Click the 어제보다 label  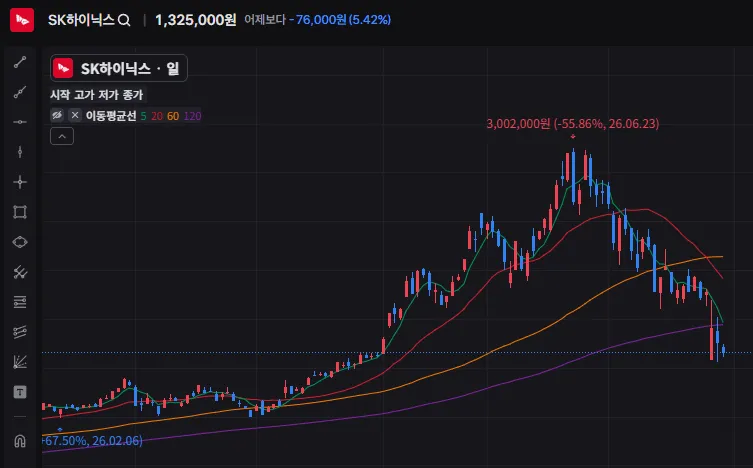[265, 20]
